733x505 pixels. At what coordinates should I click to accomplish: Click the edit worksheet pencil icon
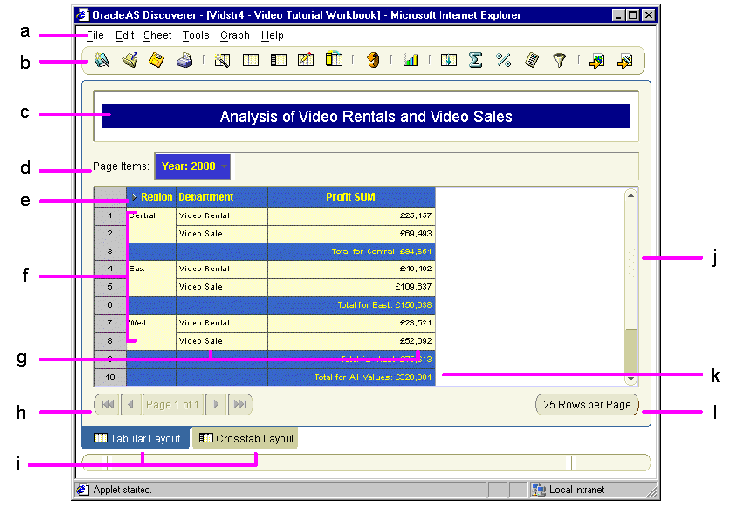click(306, 60)
